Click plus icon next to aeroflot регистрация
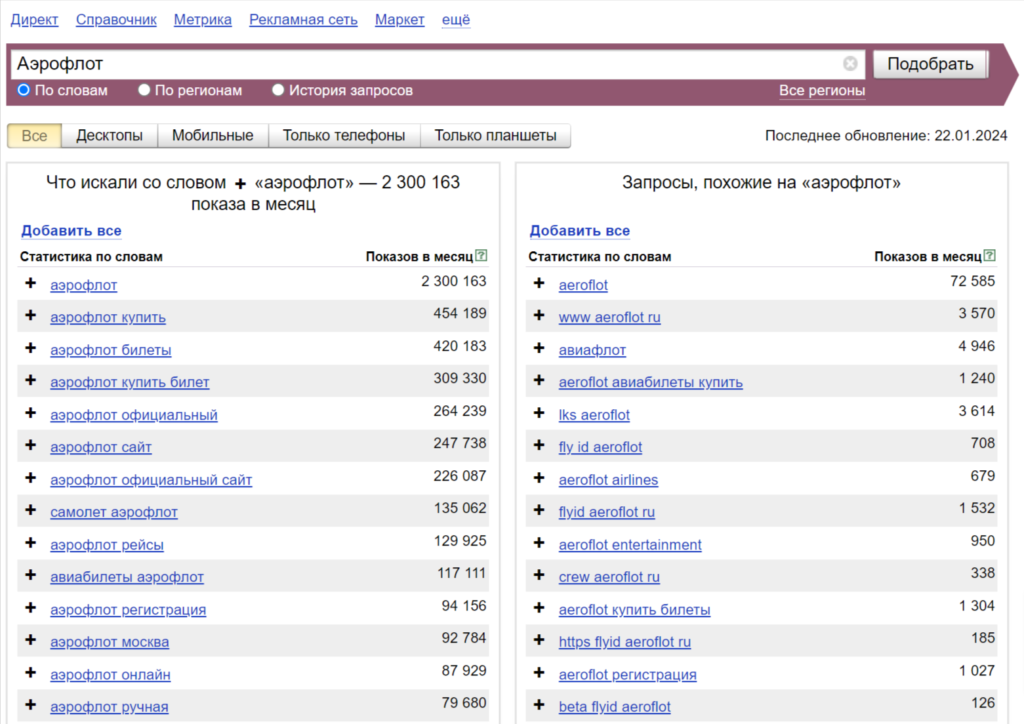Viewport: 1024px width, 724px height. click(x=539, y=672)
